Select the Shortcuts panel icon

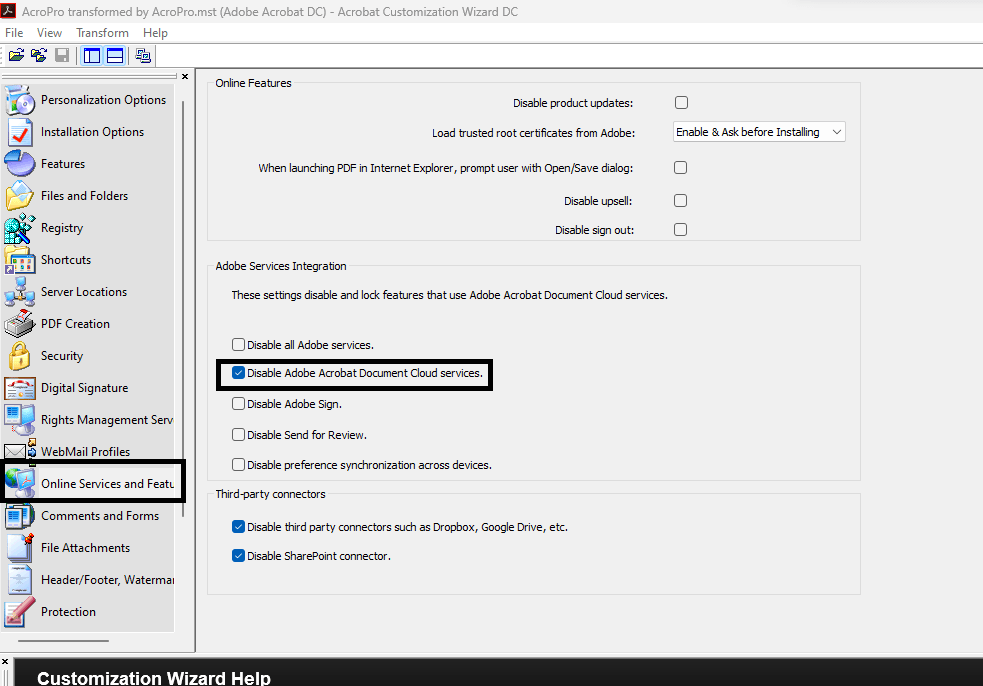(66, 259)
